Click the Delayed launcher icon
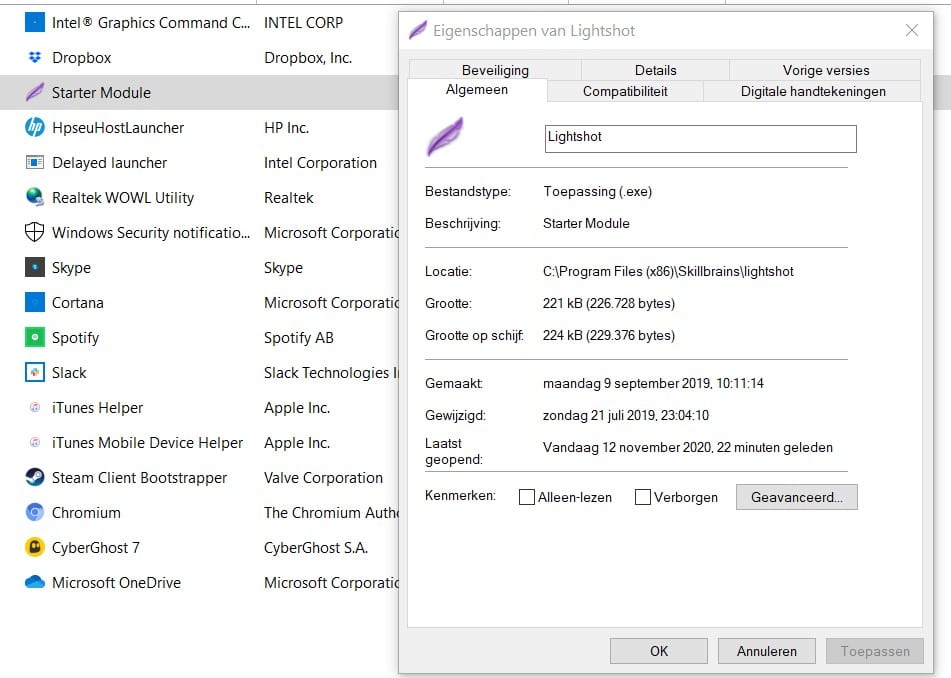 pyautogui.click(x=35, y=163)
